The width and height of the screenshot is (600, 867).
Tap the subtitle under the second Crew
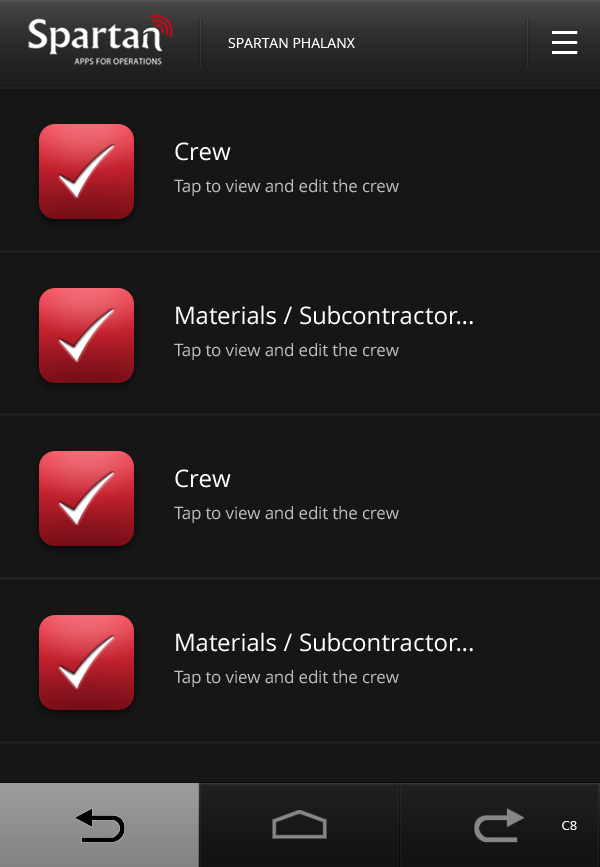point(286,514)
